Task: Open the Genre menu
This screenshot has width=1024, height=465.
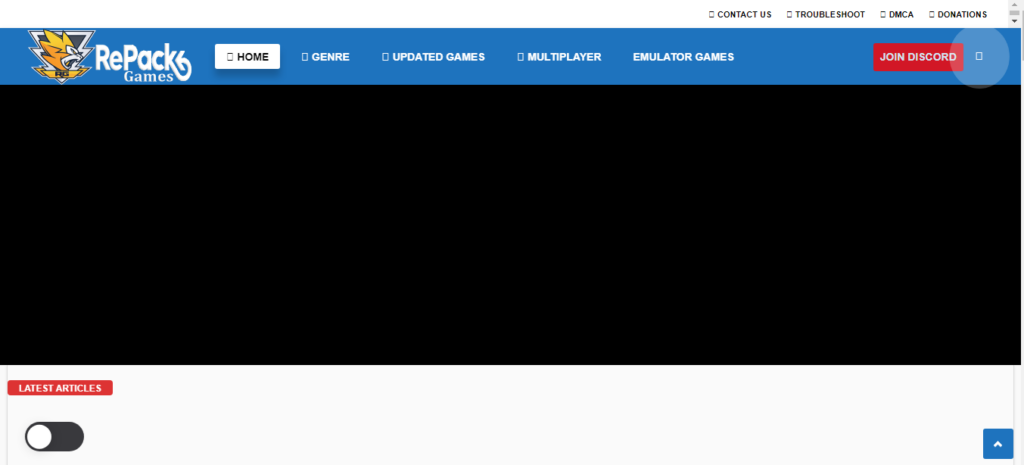Action: click(325, 57)
